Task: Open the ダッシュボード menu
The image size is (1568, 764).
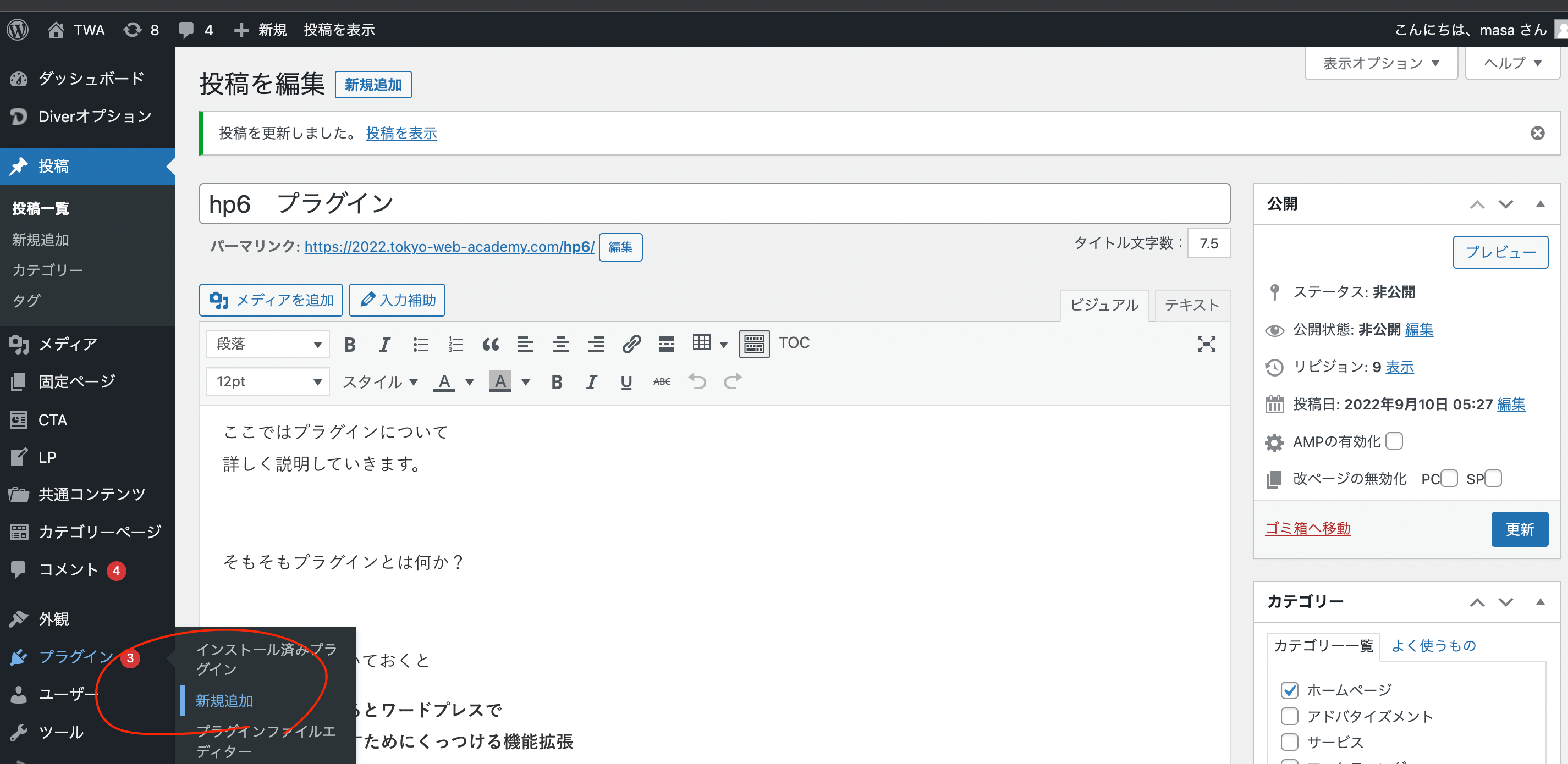Action: click(x=87, y=79)
